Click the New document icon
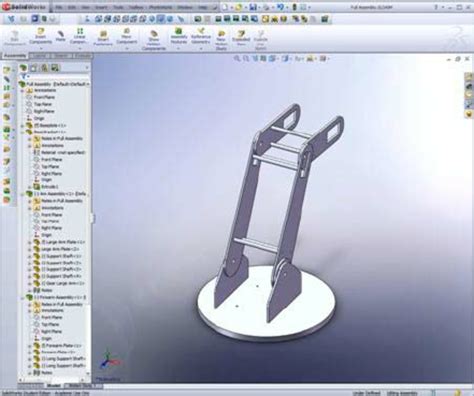This screenshot has width=474, height=396. (225, 7)
